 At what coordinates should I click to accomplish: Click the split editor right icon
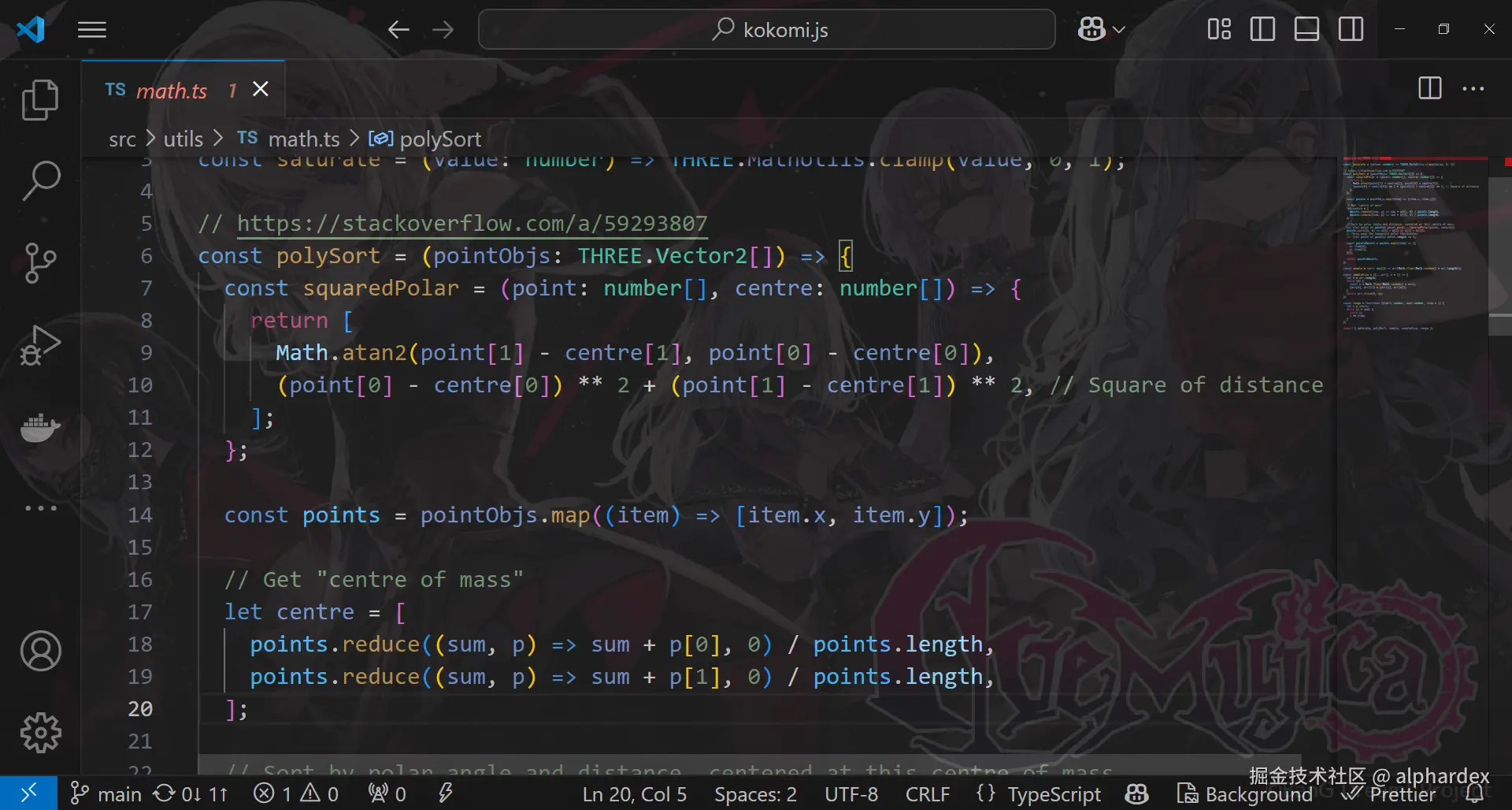click(1429, 88)
